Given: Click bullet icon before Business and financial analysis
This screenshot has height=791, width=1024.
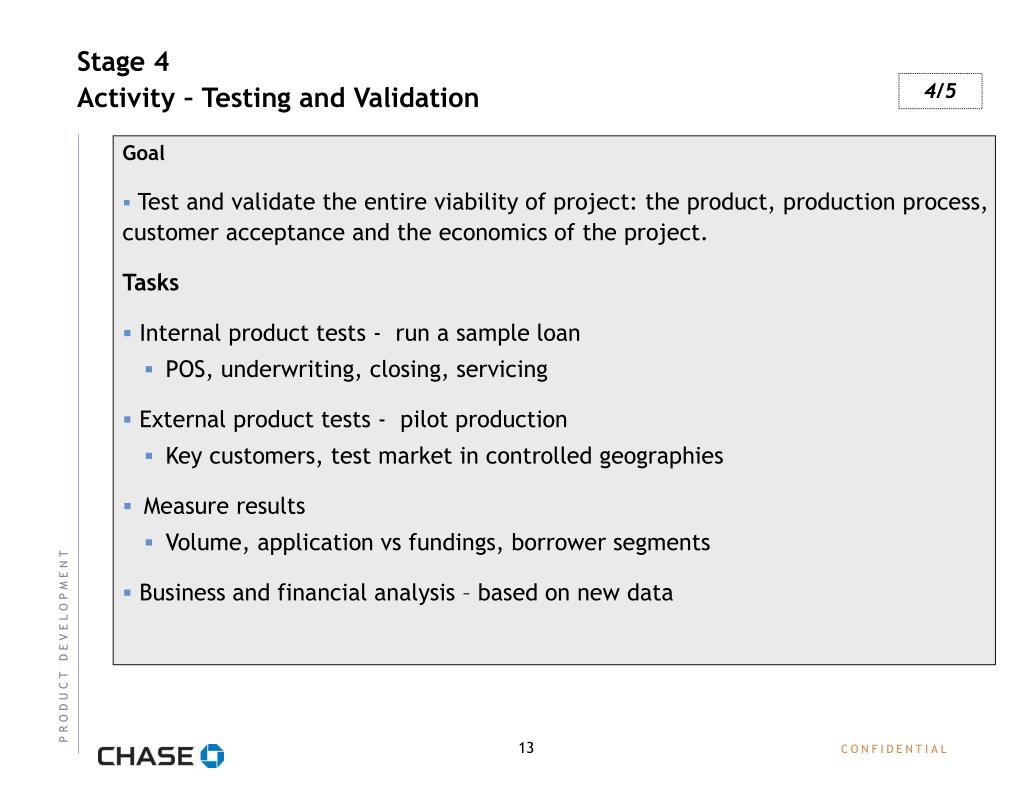Looking at the screenshot, I should click(127, 592).
